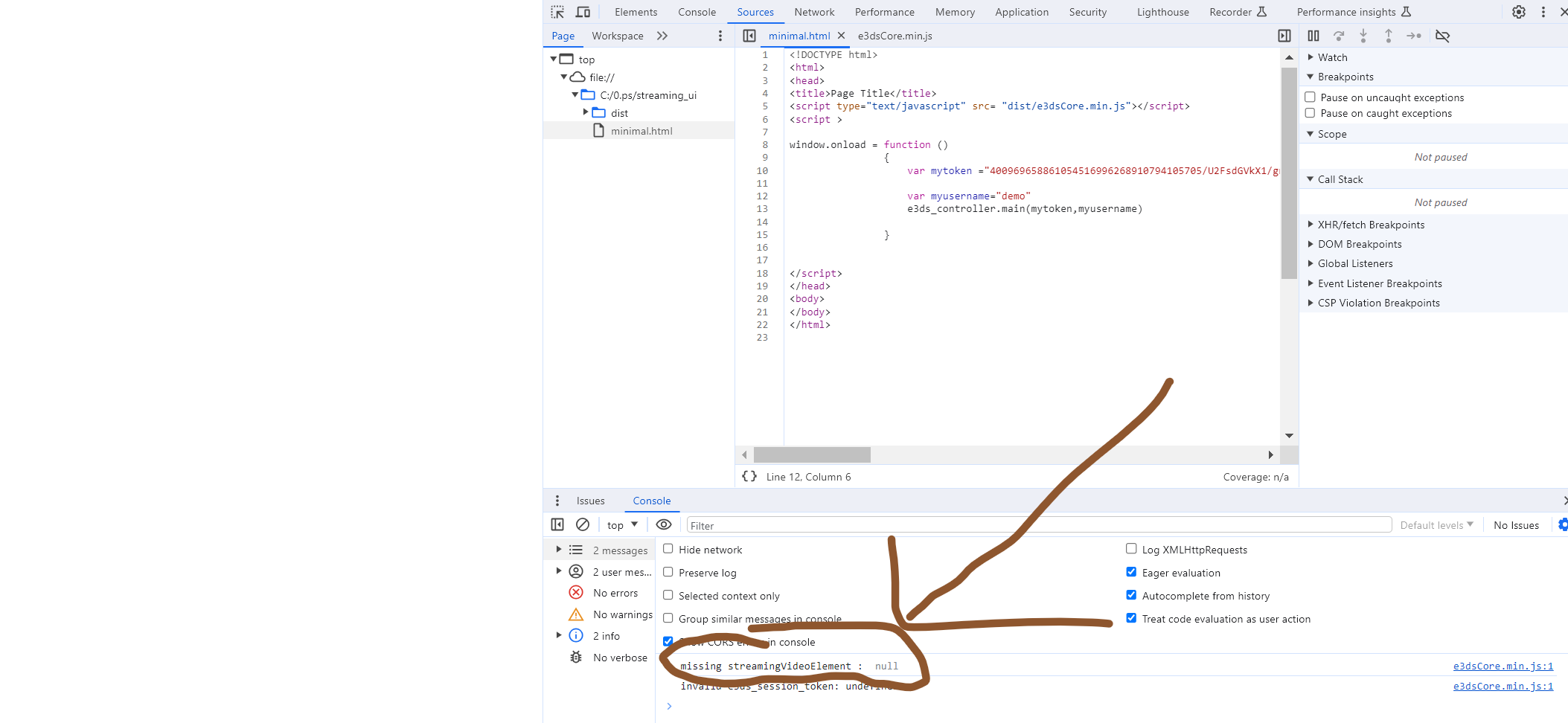This screenshot has height=723, width=1568.
Task: Expand Event Listener Breakpoints section
Action: (x=1311, y=283)
